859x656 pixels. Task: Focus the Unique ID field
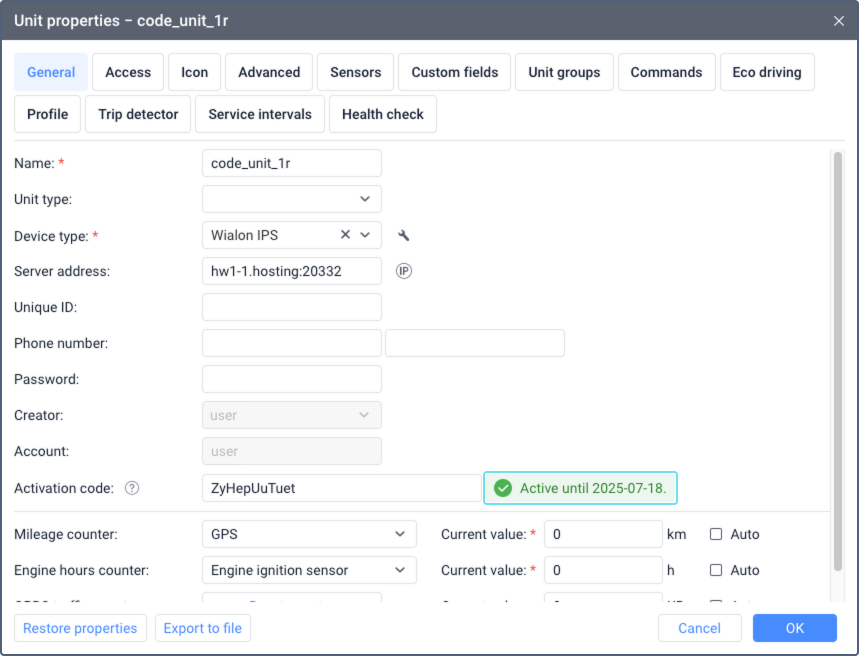(292, 307)
